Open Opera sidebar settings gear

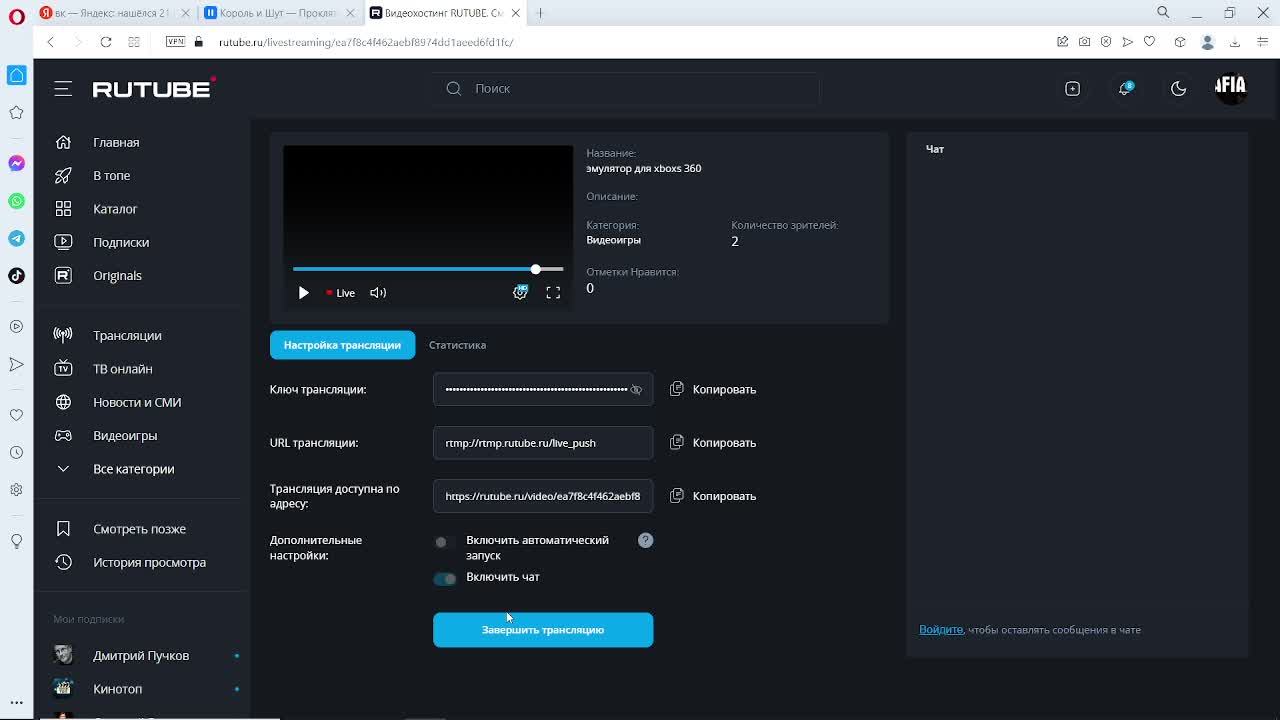click(16, 490)
